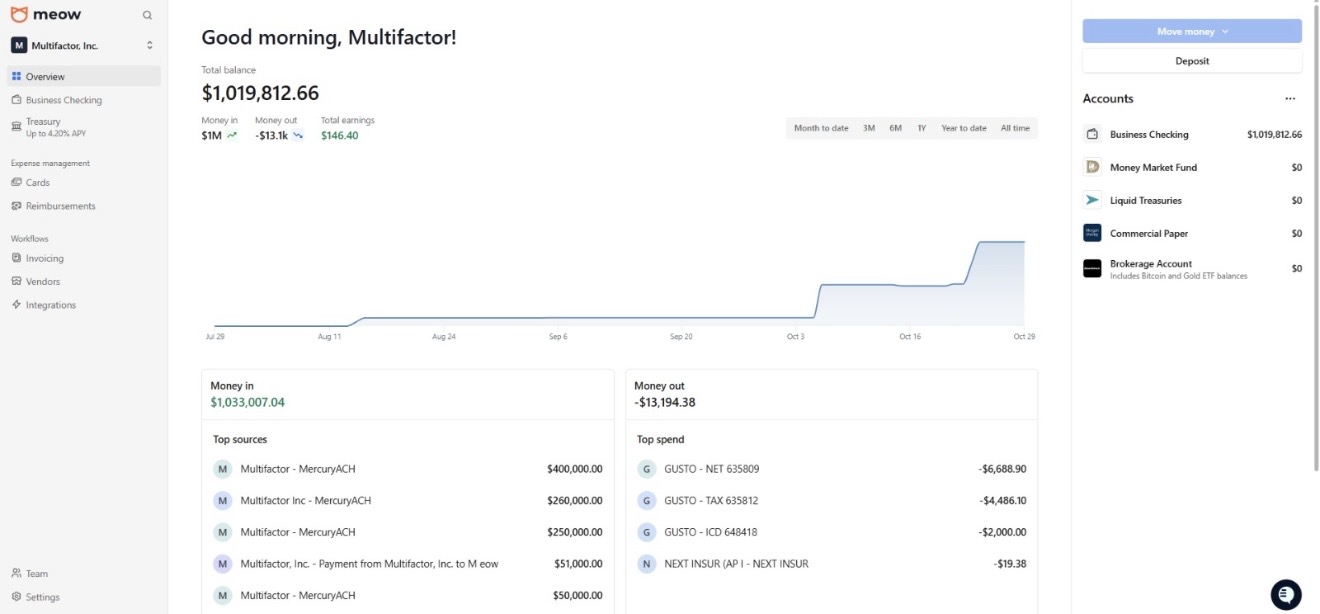This screenshot has width=1320, height=614.
Task: Click the Multifactor M avatar badge
Action: point(19,45)
